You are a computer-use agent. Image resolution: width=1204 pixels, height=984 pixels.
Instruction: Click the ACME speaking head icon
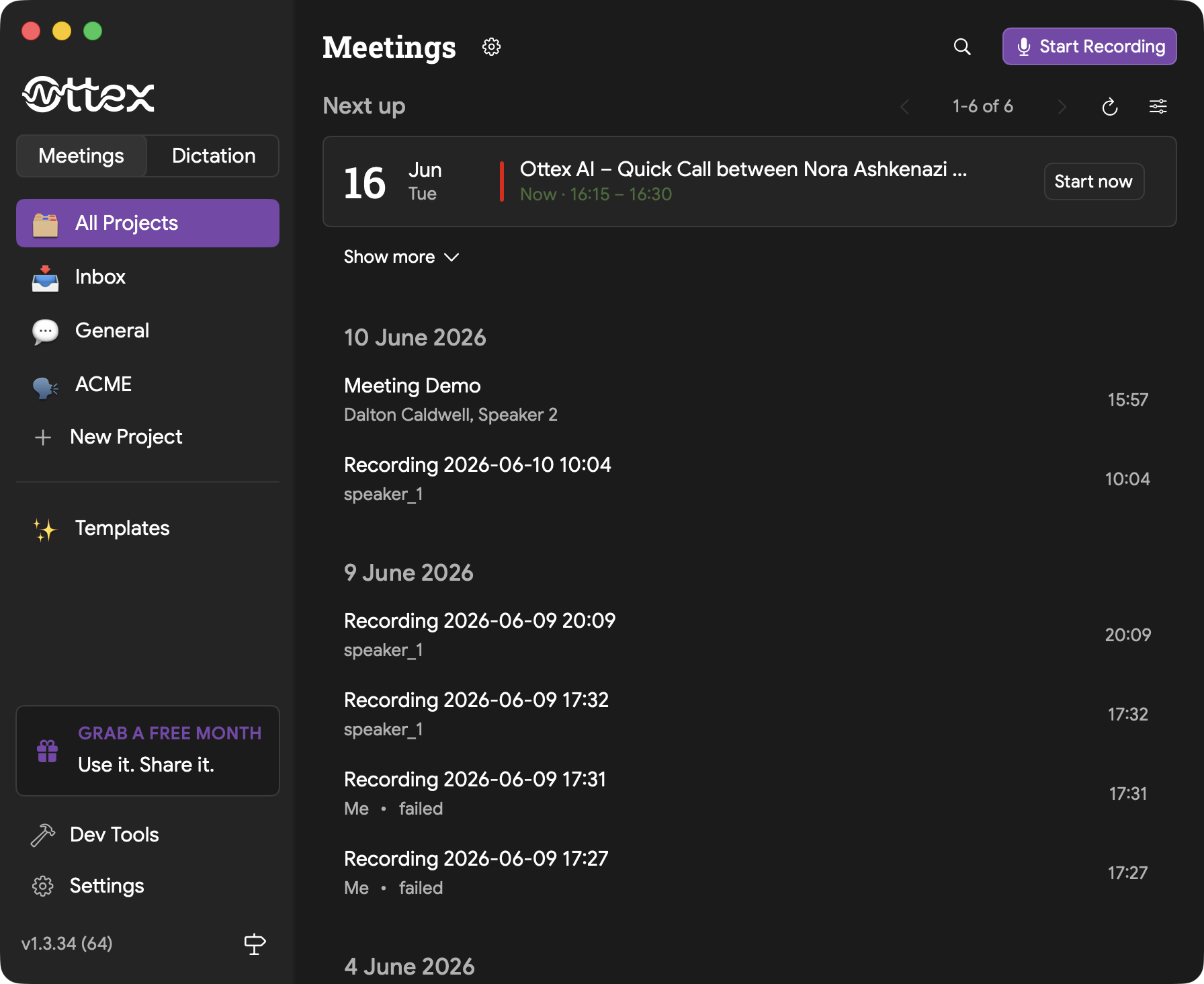pyautogui.click(x=45, y=386)
